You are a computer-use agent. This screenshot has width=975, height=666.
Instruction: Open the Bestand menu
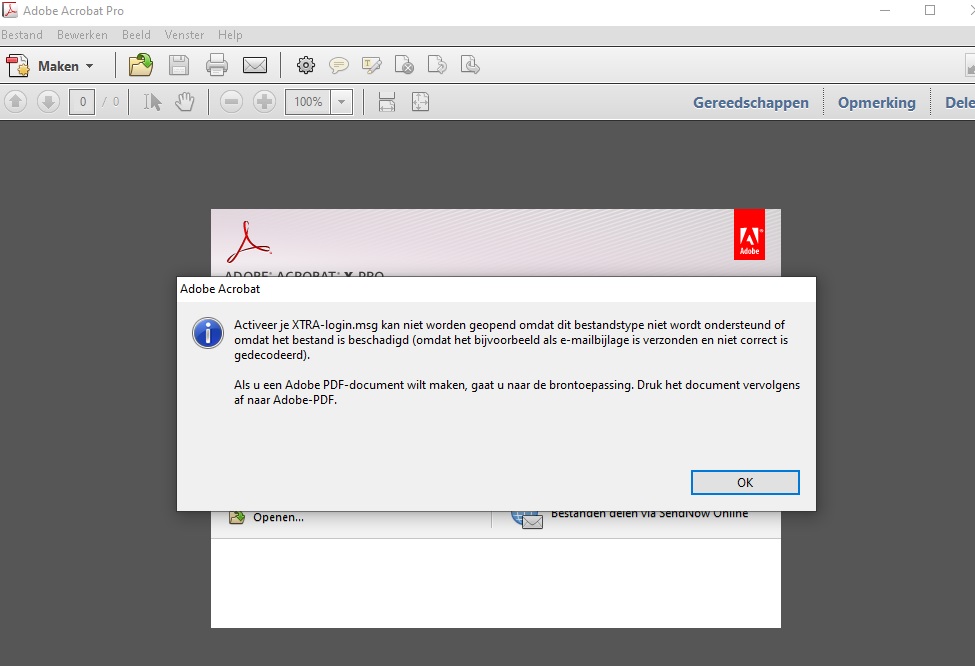[22, 35]
